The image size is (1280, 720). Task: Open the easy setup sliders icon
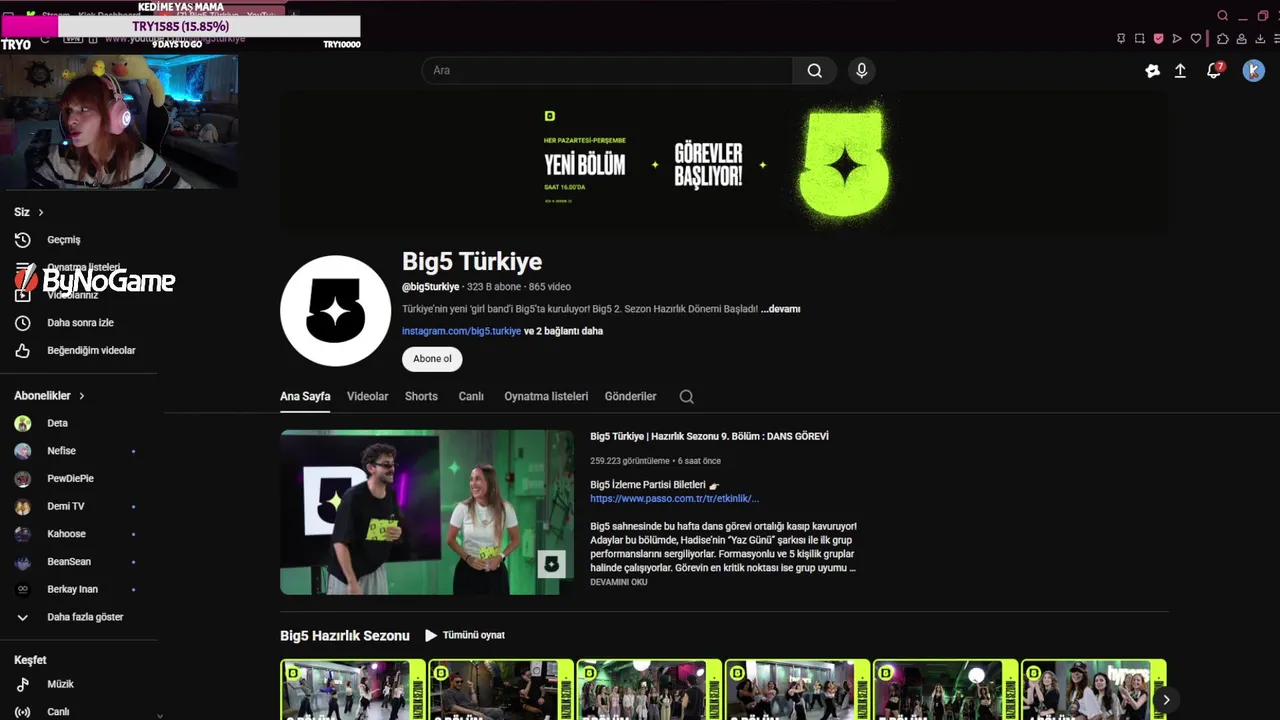pos(1278,39)
